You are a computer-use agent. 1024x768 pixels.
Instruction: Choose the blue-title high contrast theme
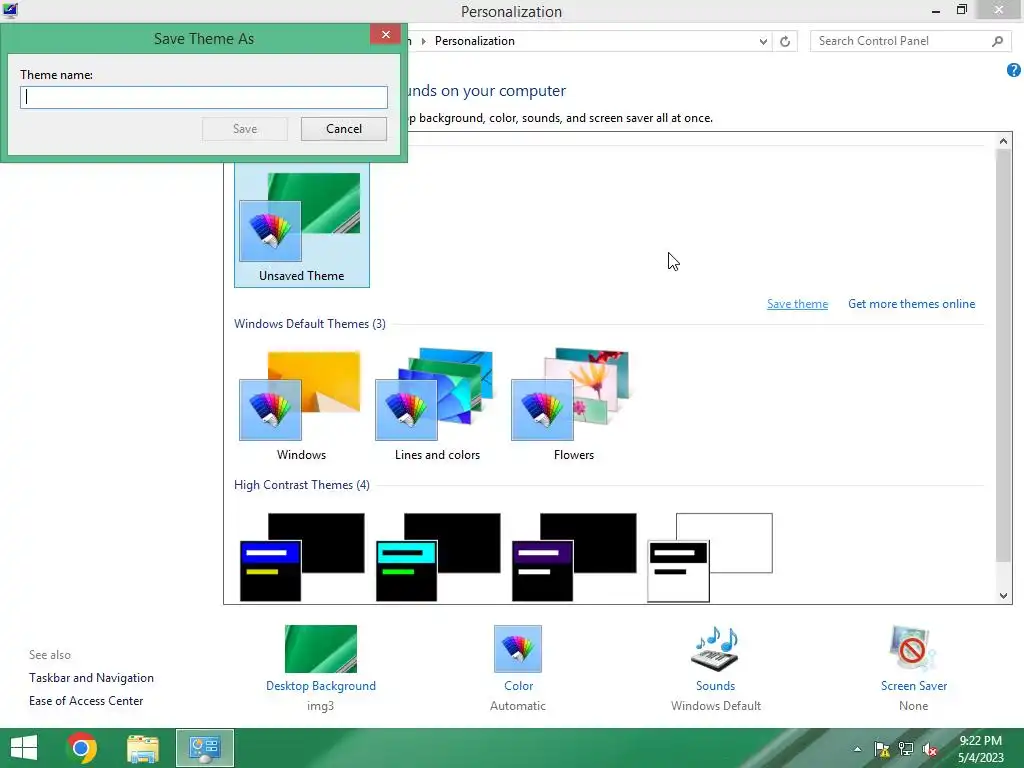302,557
